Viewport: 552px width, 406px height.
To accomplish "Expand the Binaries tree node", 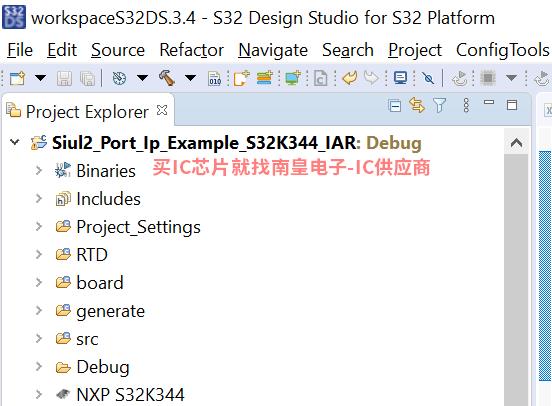I will tap(39, 170).
